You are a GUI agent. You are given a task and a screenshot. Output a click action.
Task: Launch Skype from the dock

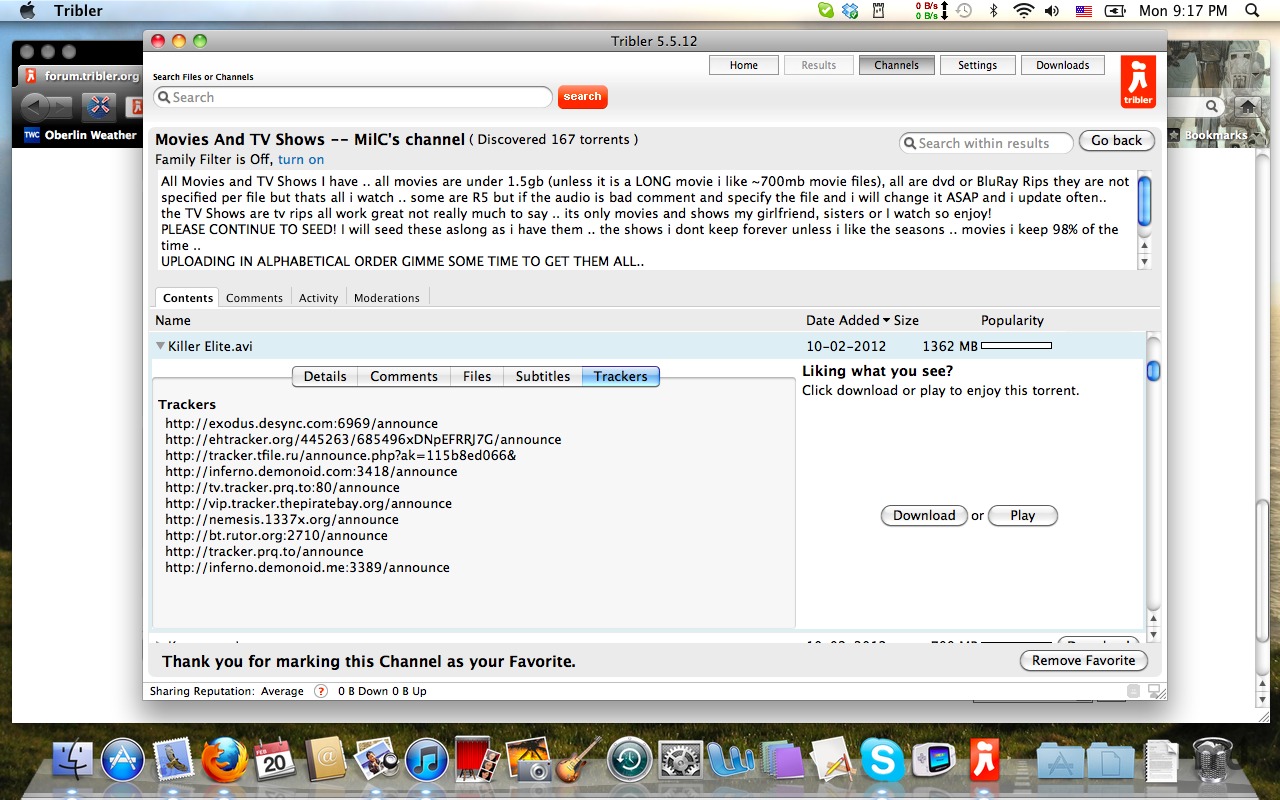coord(881,761)
